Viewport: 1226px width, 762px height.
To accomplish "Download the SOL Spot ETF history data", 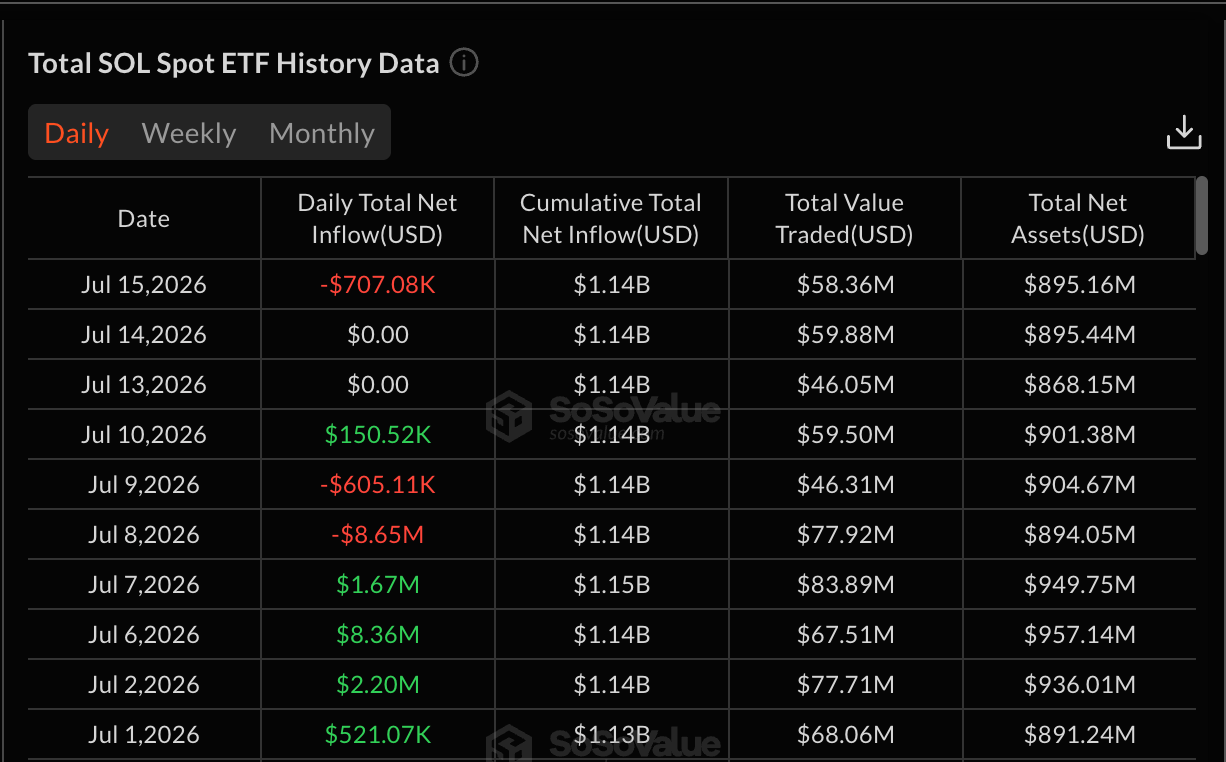I will (1184, 133).
